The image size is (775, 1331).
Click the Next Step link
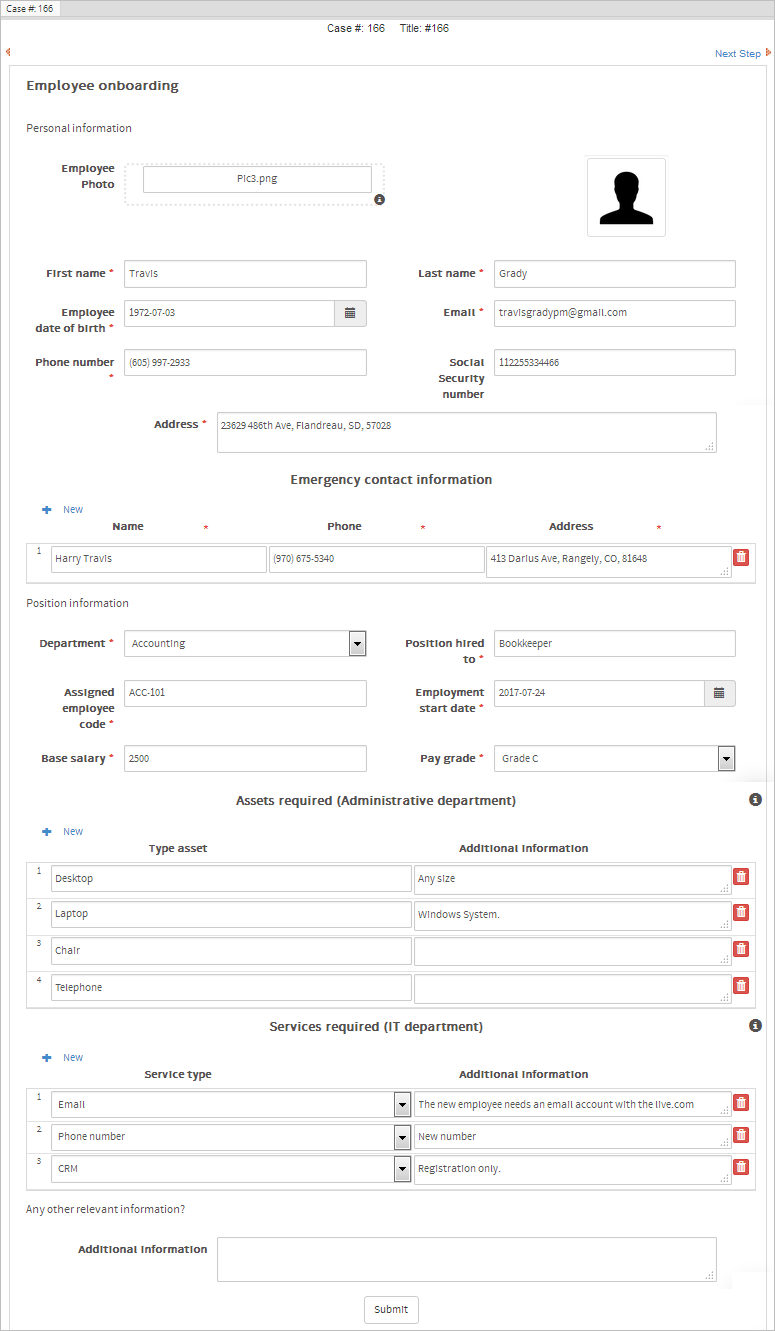pyautogui.click(x=738, y=54)
